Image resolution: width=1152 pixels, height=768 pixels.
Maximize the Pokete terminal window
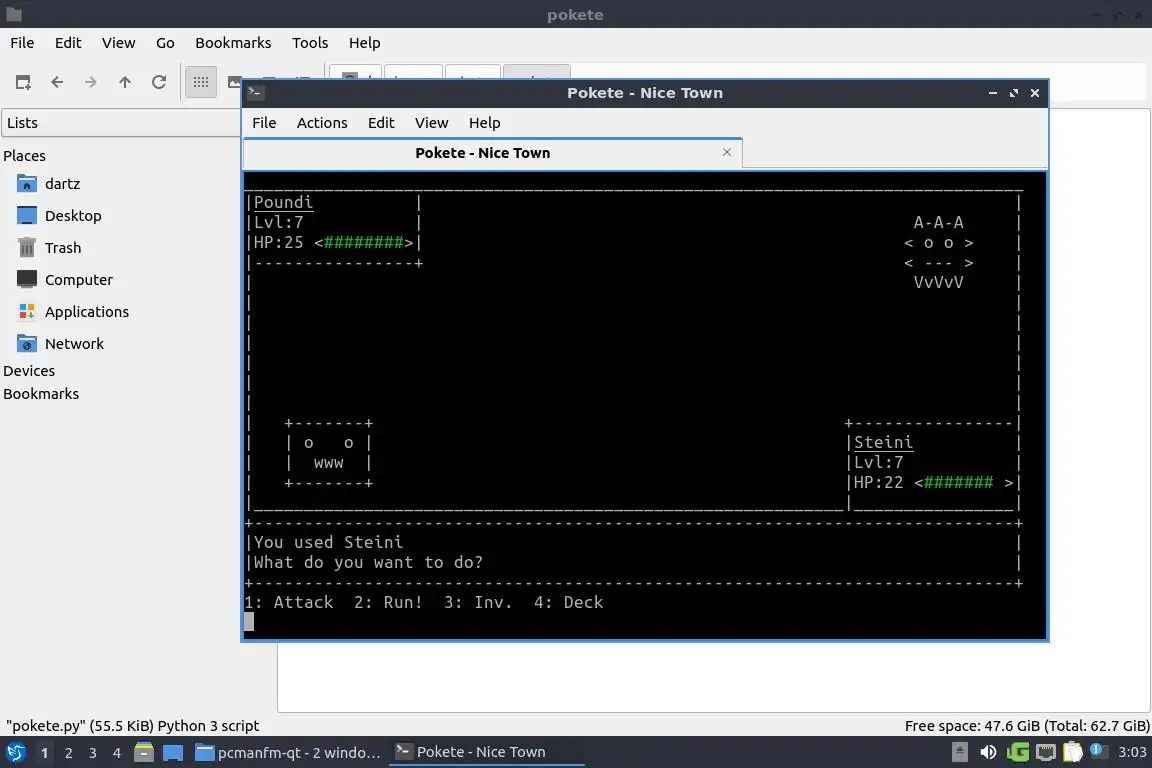1014,93
